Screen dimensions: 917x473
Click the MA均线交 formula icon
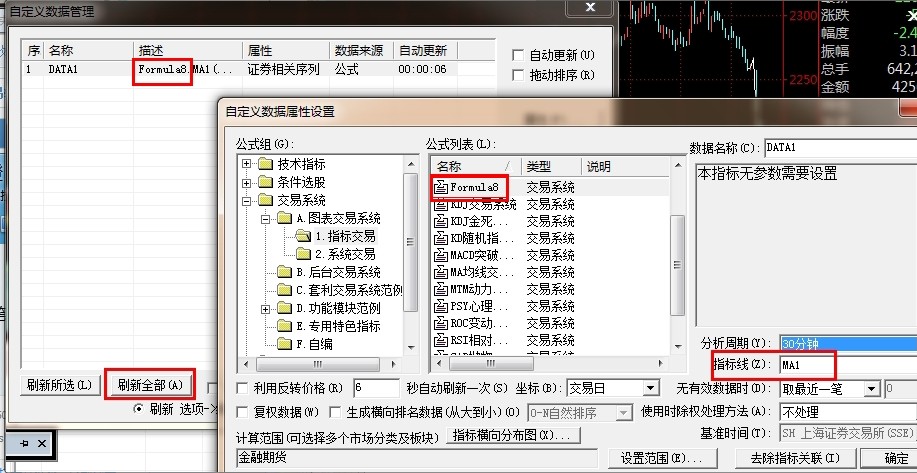click(441, 272)
